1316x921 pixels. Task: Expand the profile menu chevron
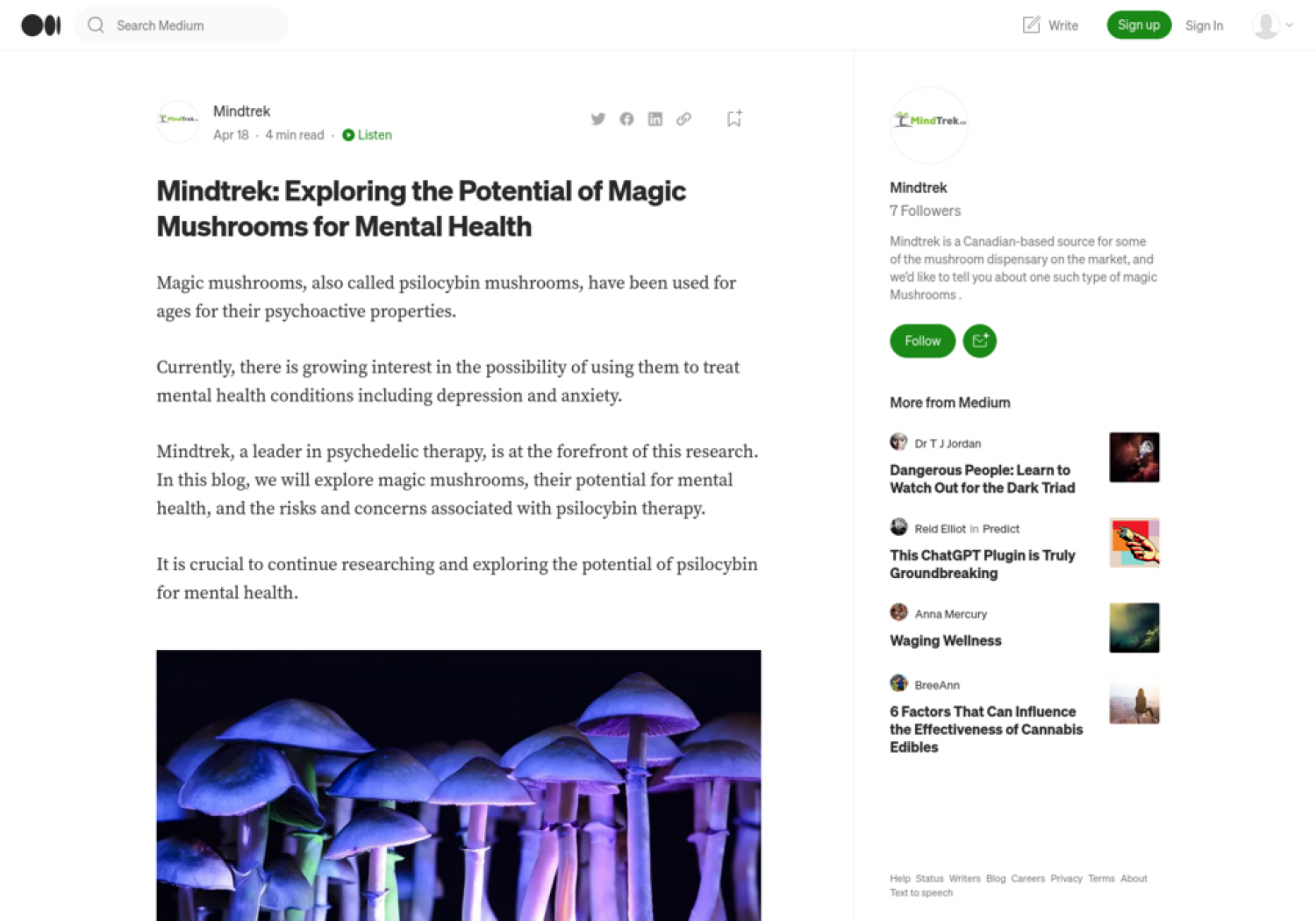[x=1290, y=25]
